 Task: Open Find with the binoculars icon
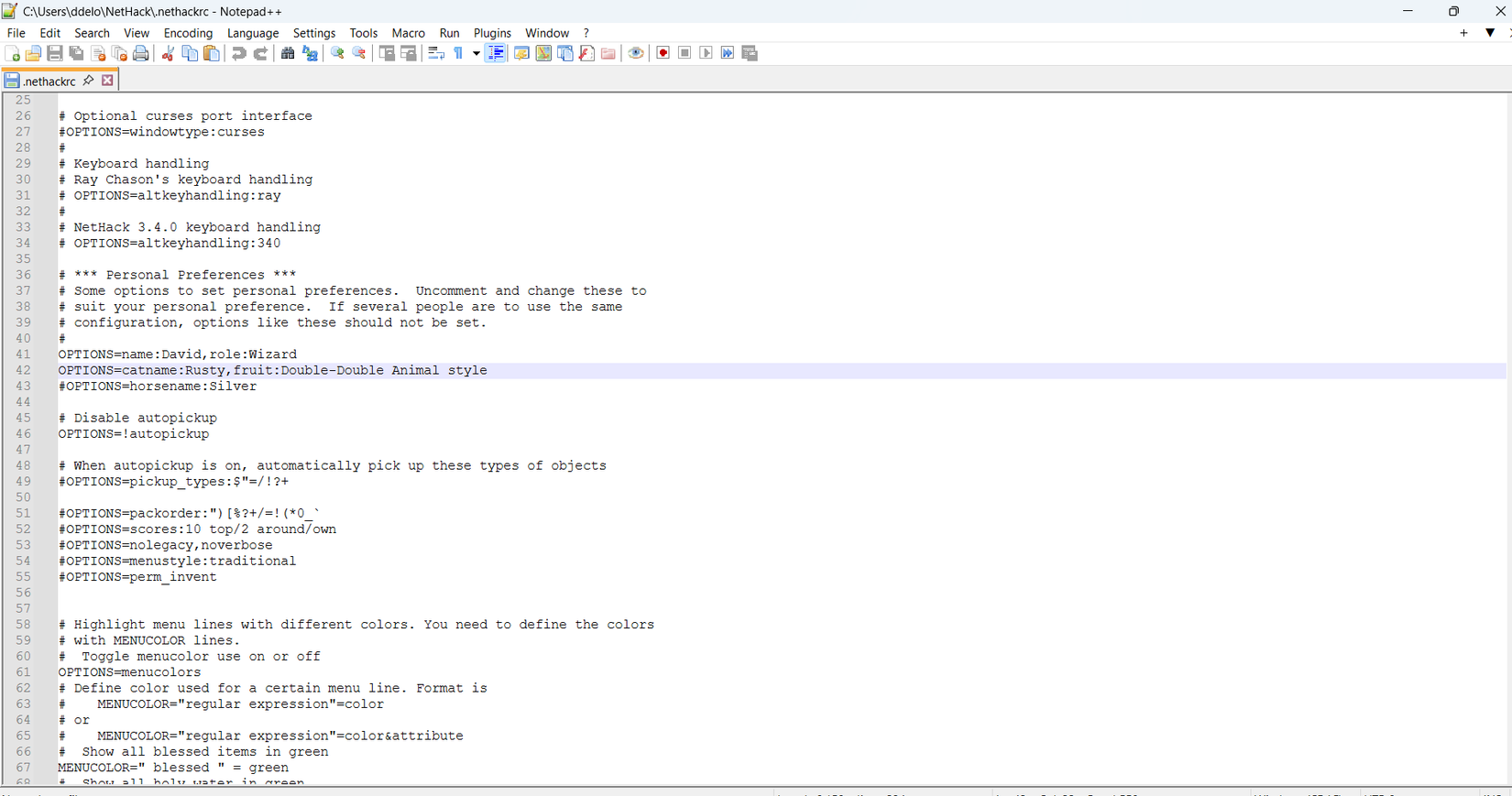288,53
